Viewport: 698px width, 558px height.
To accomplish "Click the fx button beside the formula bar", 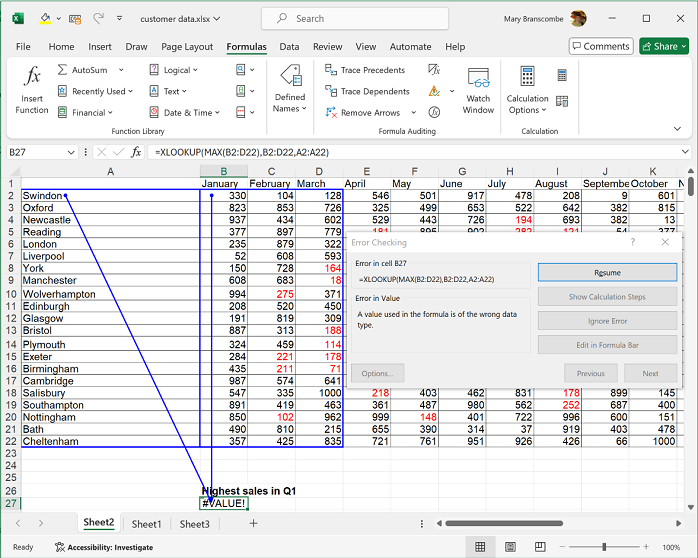I will (x=136, y=152).
